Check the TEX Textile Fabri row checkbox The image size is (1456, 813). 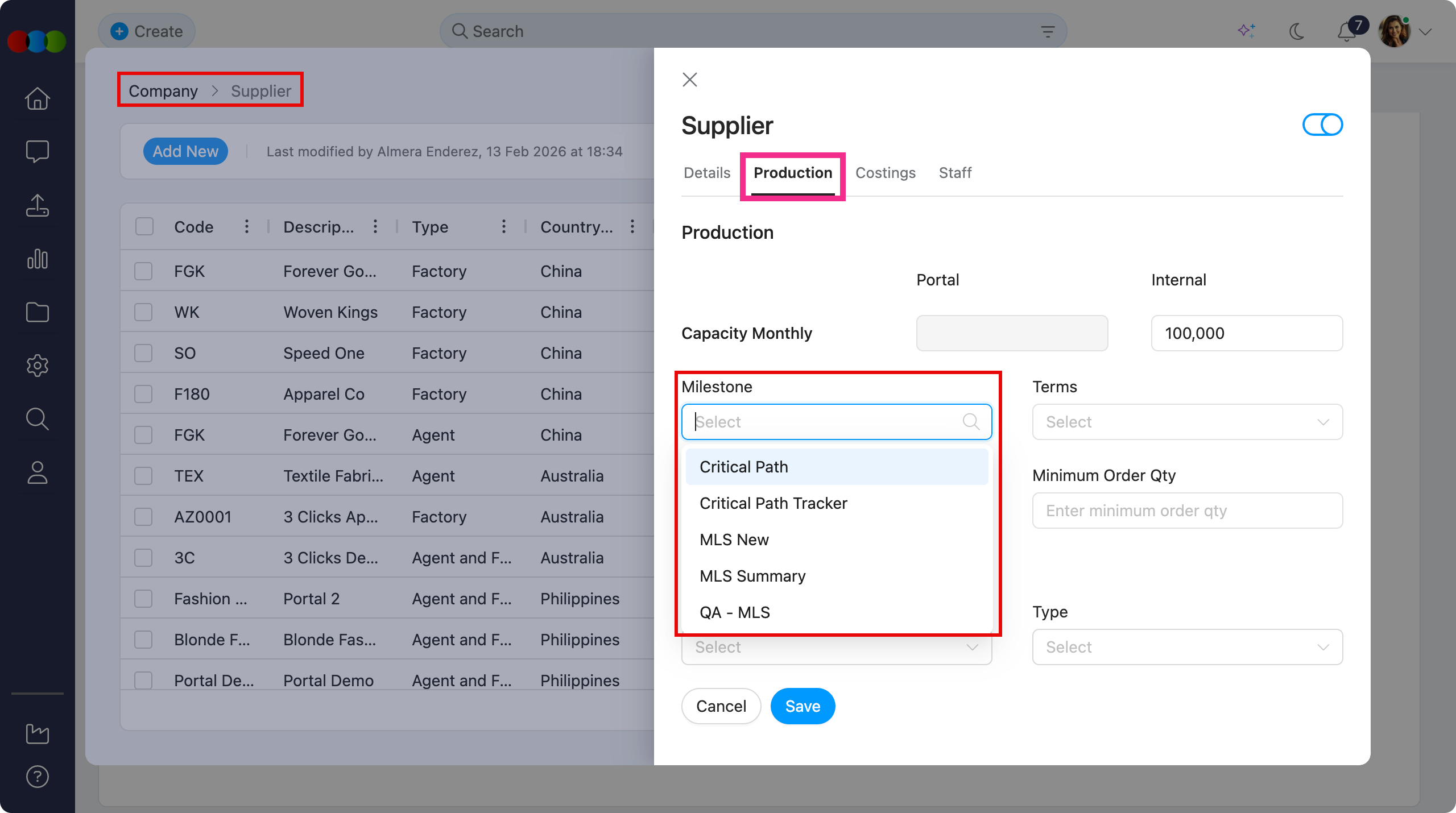pyautogui.click(x=143, y=475)
